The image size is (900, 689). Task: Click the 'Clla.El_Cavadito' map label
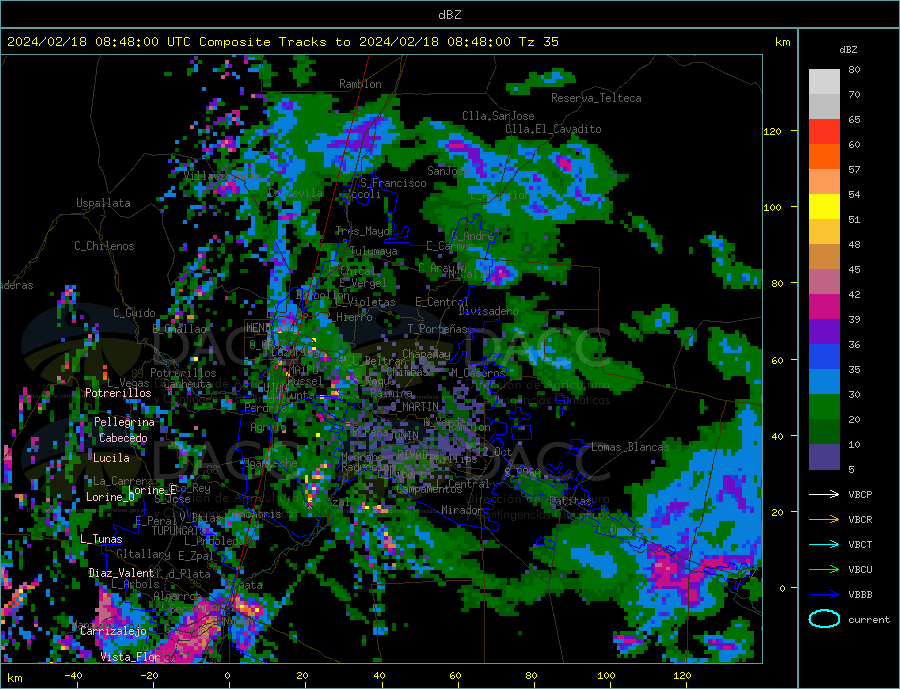pos(553,129)
